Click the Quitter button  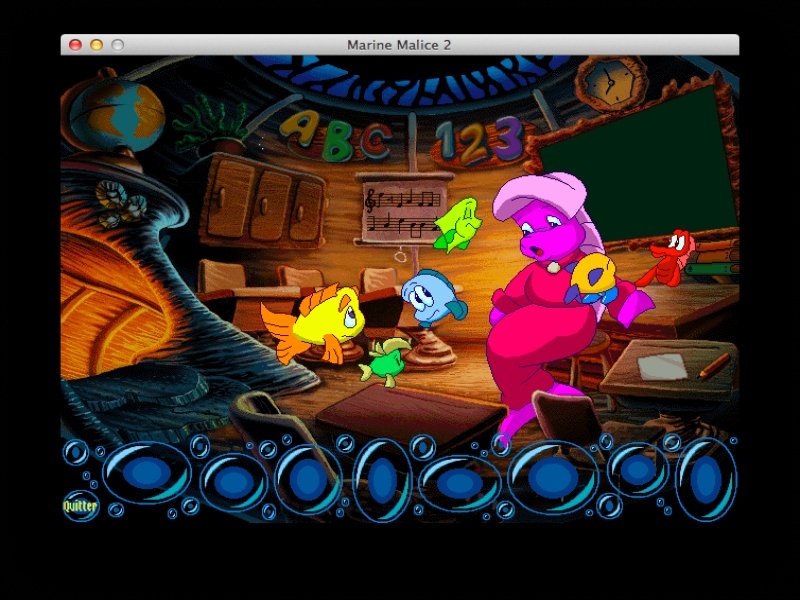pos(80,506)
